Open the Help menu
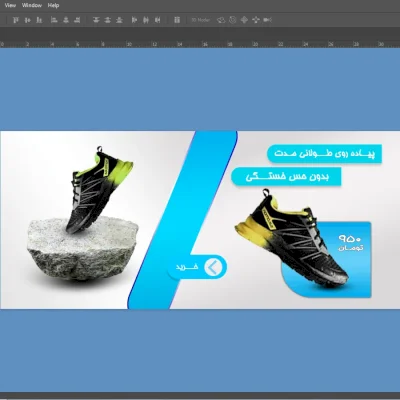The image size is (400, 400). (x=53, y=5)
